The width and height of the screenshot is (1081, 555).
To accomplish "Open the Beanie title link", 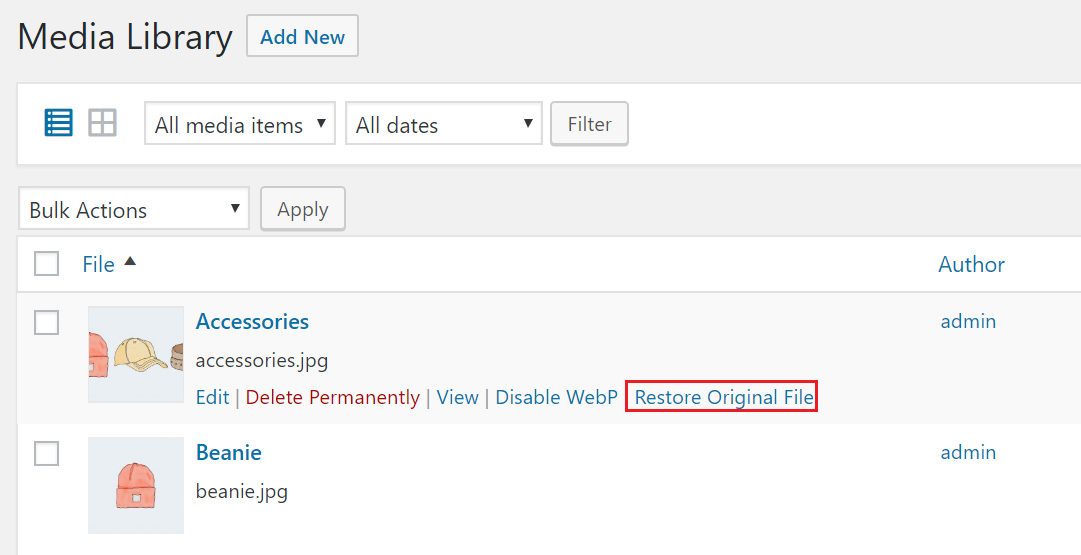I will coord(229,452).
